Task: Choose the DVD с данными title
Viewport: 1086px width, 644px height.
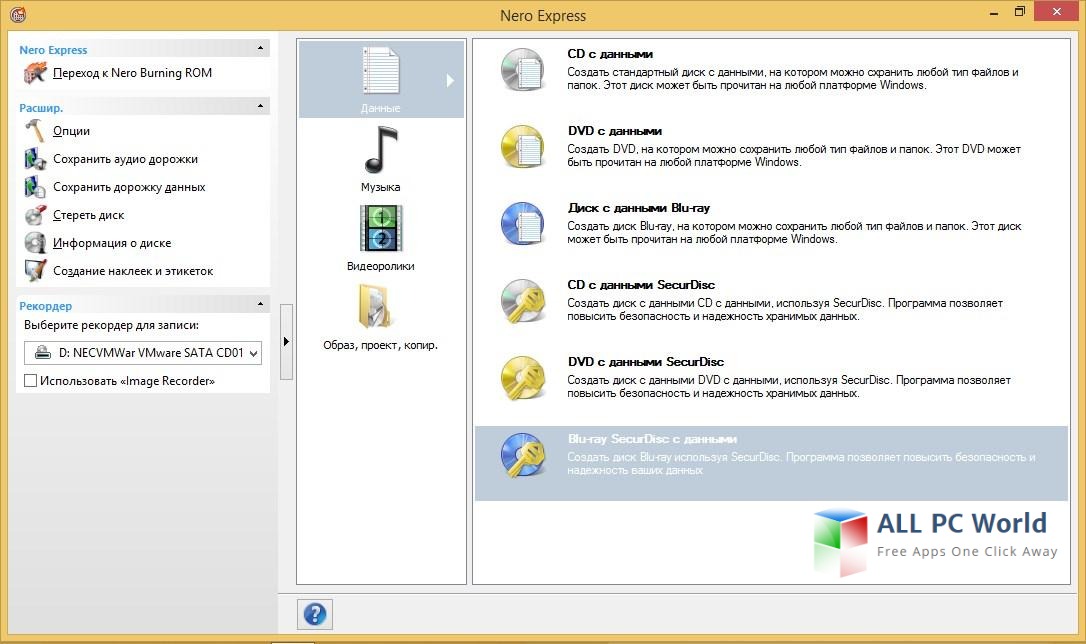Action: 615,131
